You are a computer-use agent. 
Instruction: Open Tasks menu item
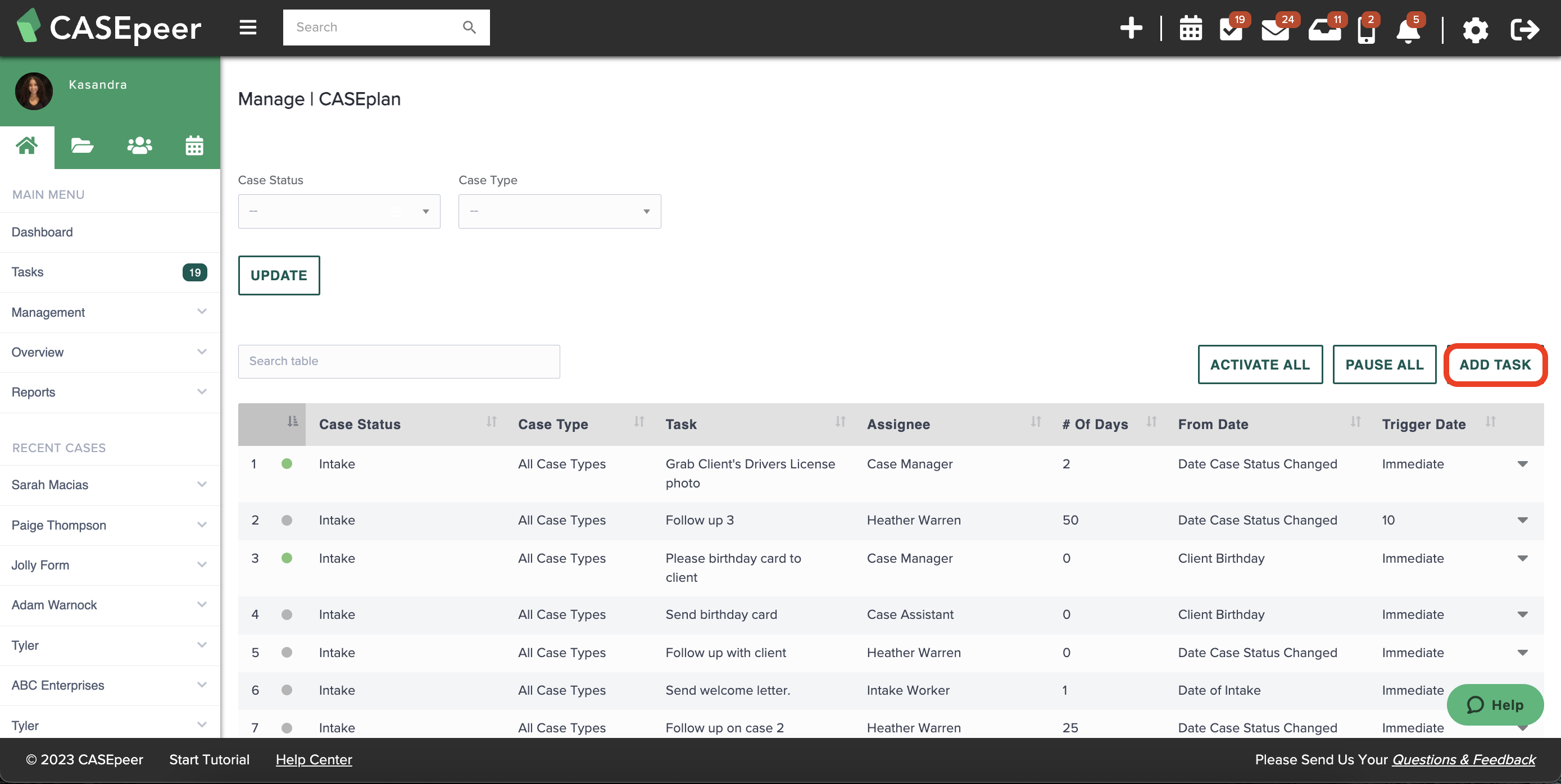pyautogui.click(x=110, y=272)
